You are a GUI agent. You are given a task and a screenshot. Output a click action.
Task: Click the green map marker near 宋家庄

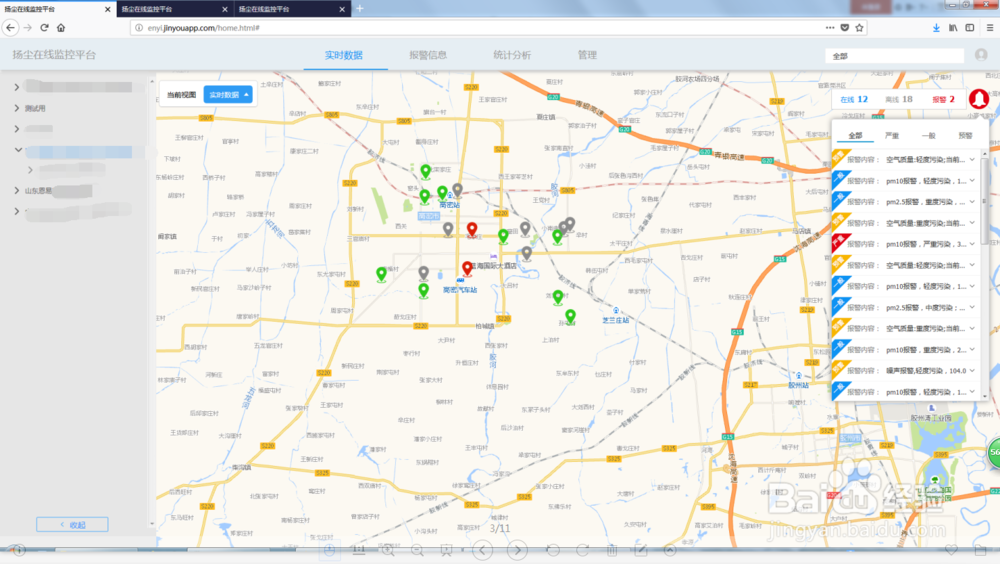click(x=425, y=170)
